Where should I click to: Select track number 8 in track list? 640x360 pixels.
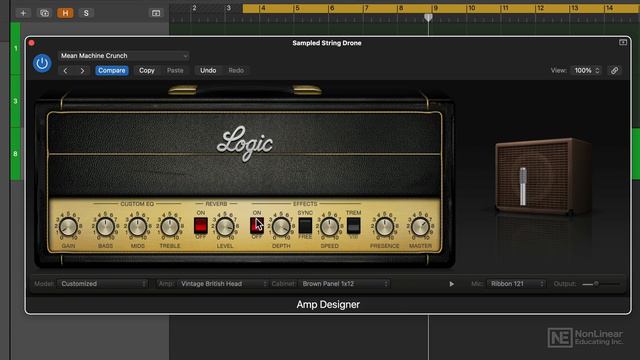pos(16,154)
